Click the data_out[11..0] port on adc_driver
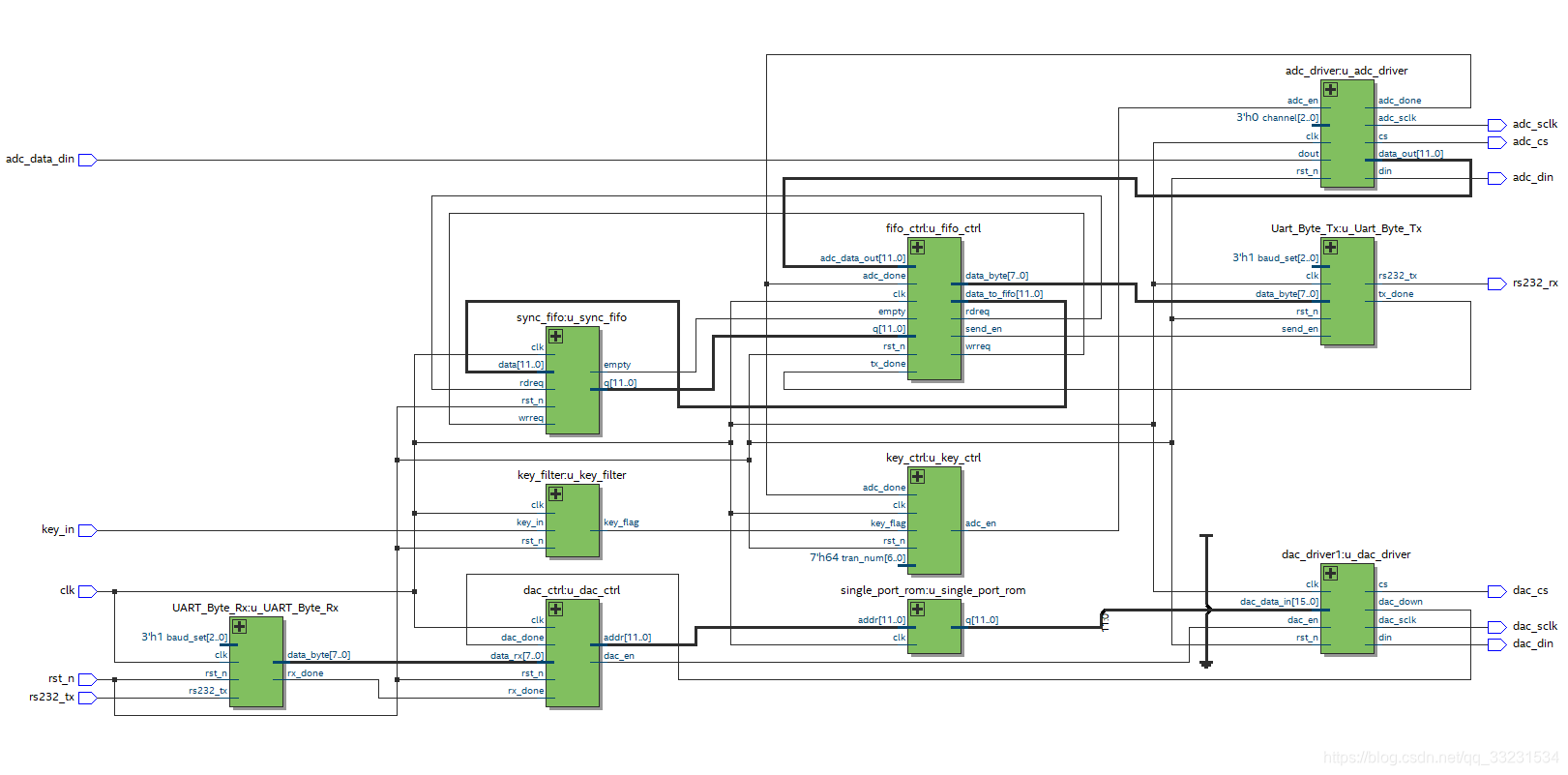1568x775 pixels. click(x=1410, y=154)
